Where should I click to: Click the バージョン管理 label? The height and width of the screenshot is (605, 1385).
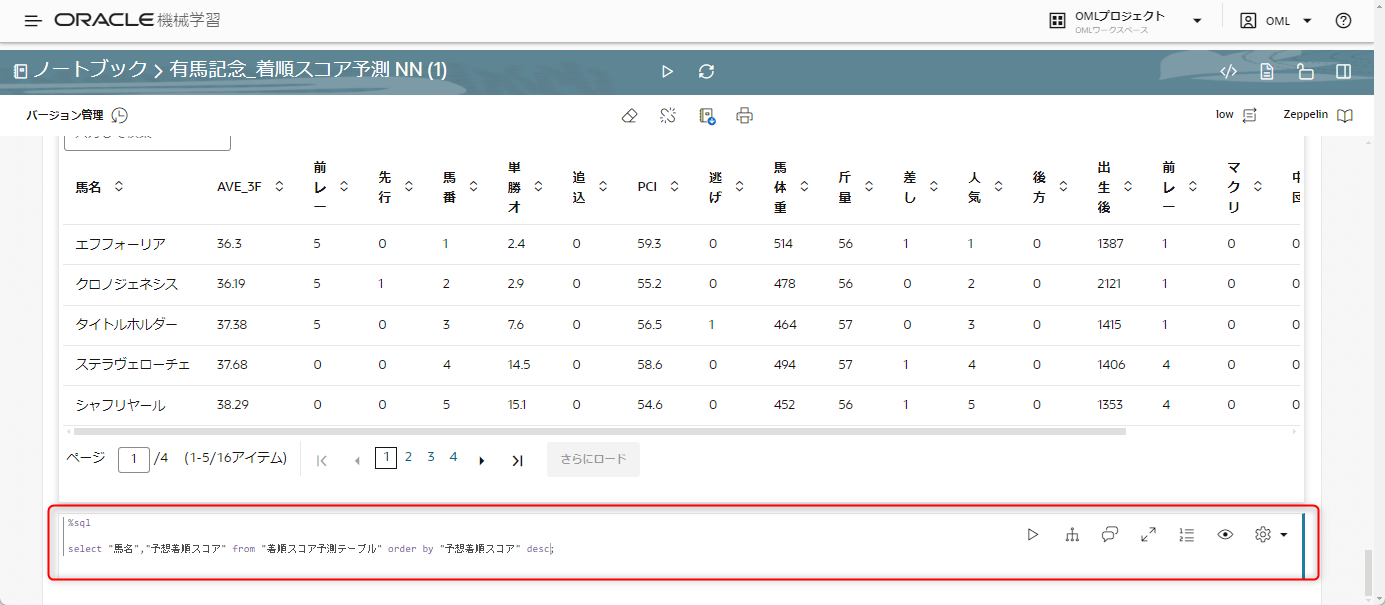coord(65,115)
